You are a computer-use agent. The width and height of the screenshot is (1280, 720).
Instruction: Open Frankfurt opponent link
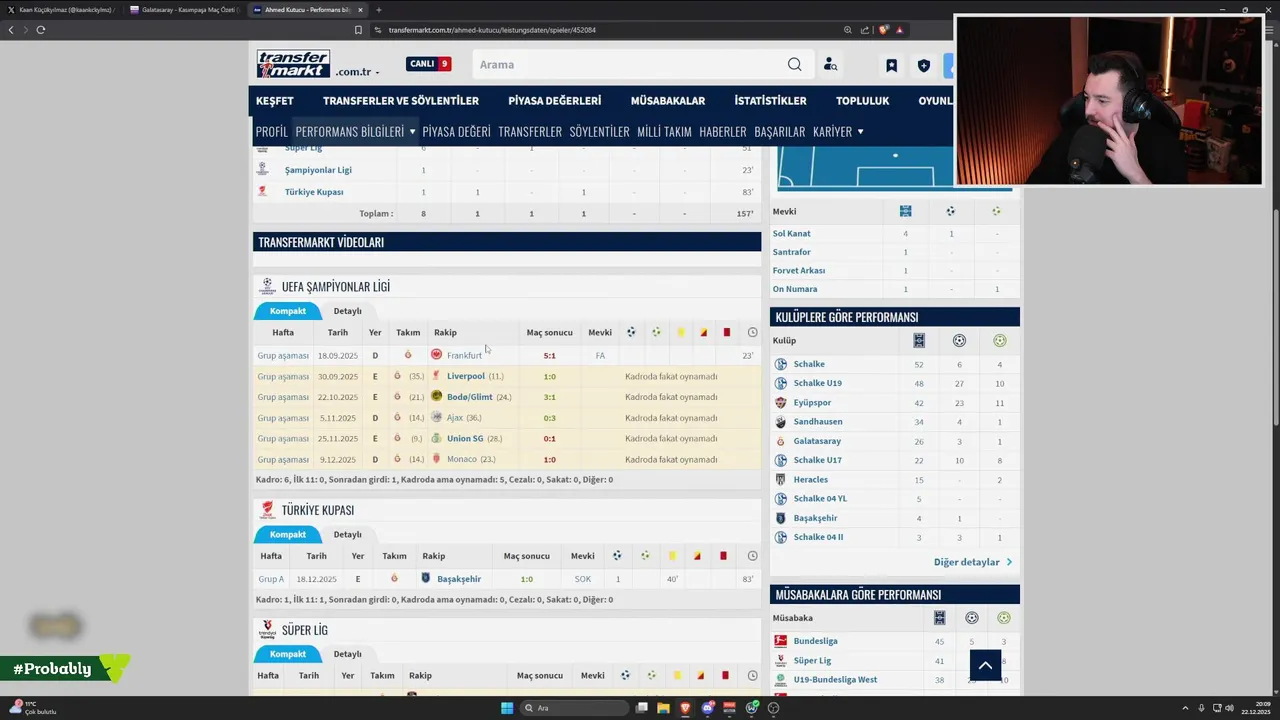coord(464,356)
